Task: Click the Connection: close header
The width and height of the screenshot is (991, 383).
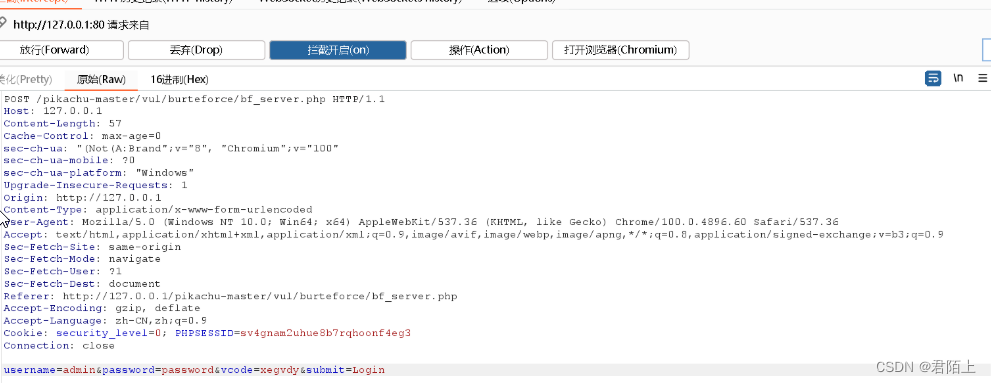Action: point(59,346)
